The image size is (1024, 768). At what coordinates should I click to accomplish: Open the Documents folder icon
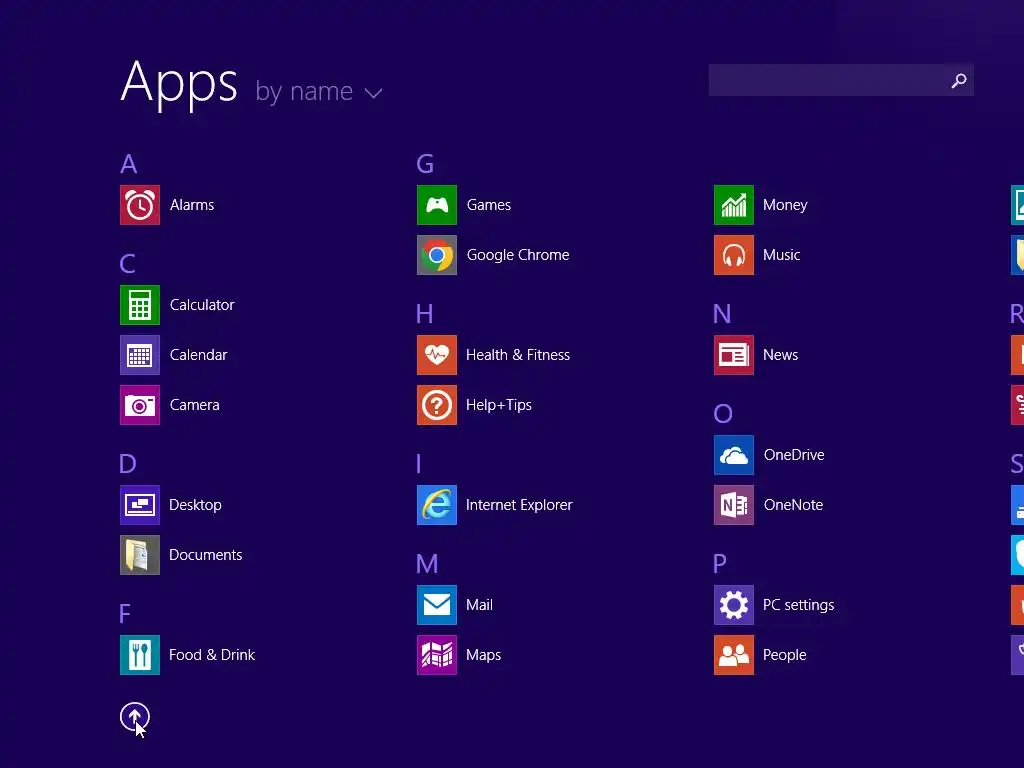pos(140,555)
